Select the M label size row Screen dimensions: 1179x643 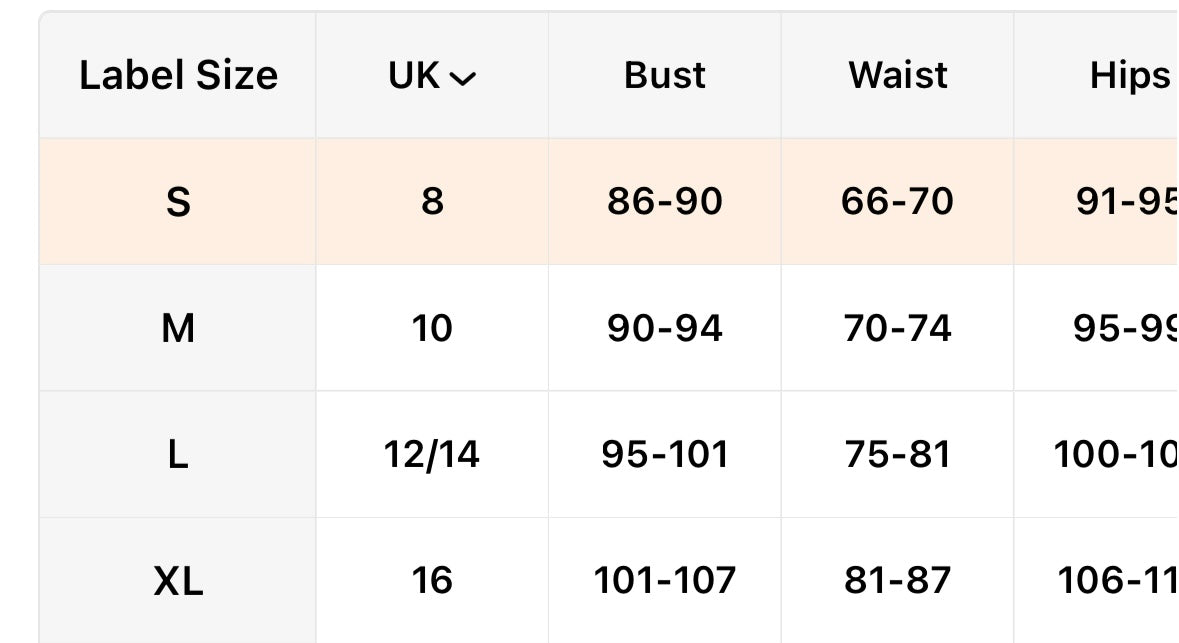pos(178,328)
